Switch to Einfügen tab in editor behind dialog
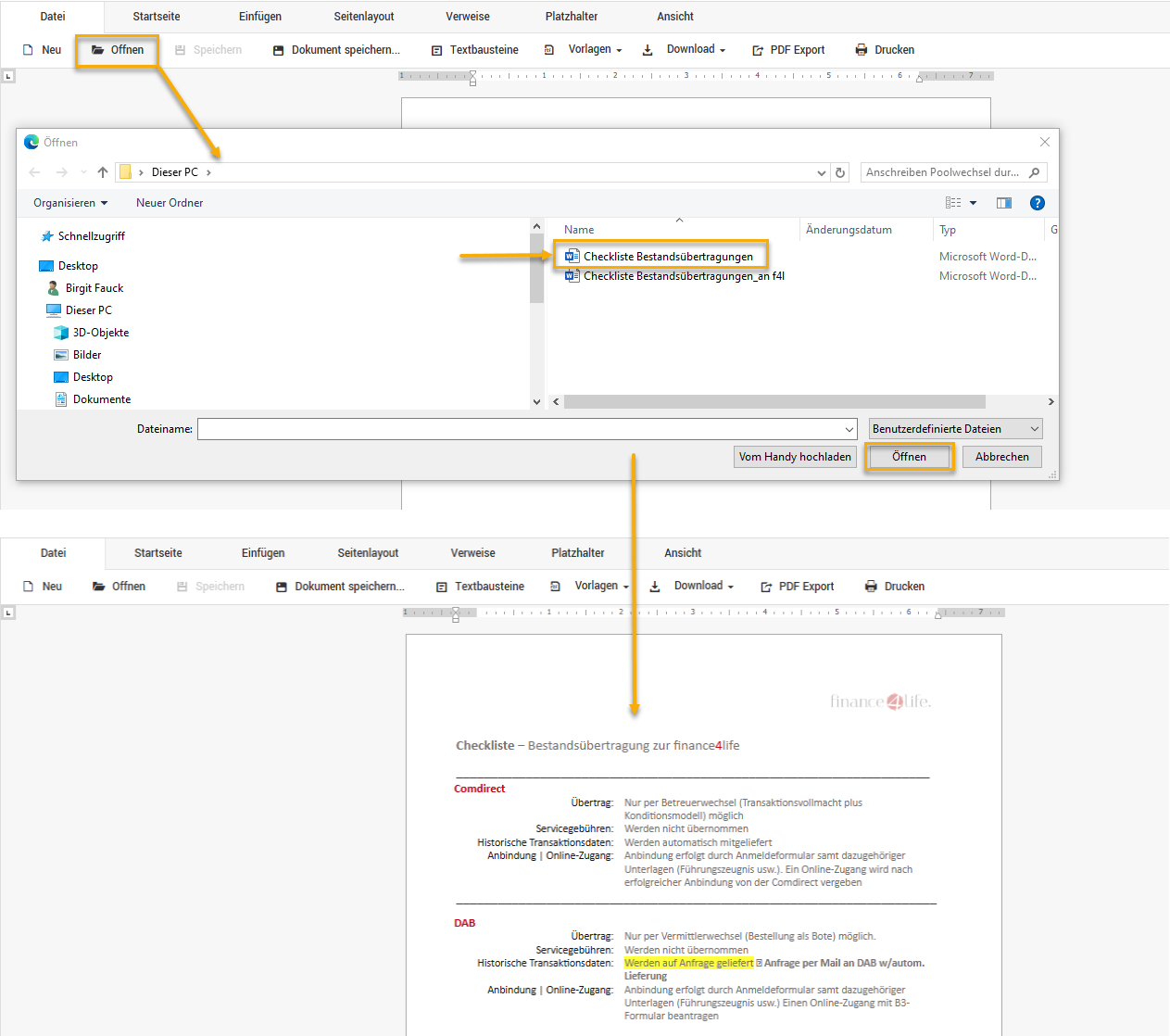 [x=260, y=17]
